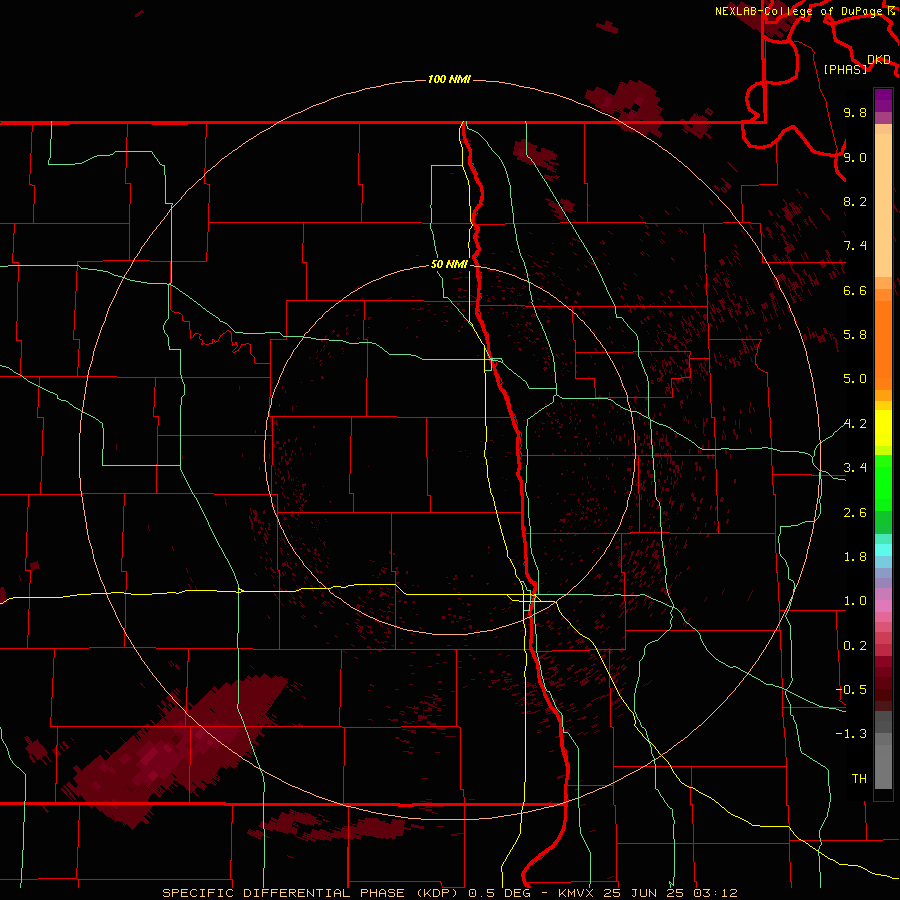Click the 8.2 value on color scale
Viewport: 900px width, 900px height.
tap(855, 201)
